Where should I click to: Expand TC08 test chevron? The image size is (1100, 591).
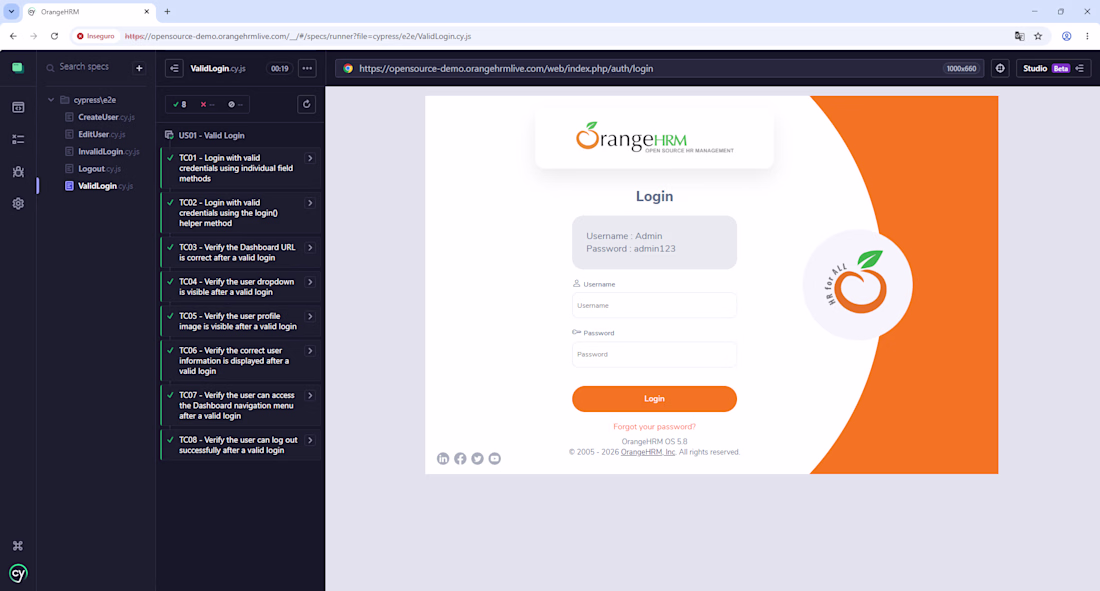(310, 440)
